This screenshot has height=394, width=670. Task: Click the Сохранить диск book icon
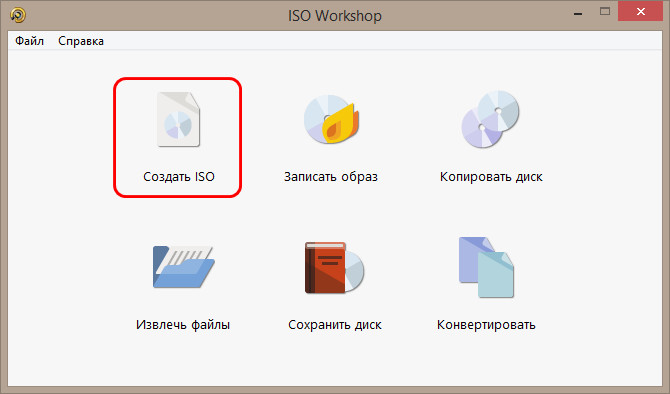(334, 268)
